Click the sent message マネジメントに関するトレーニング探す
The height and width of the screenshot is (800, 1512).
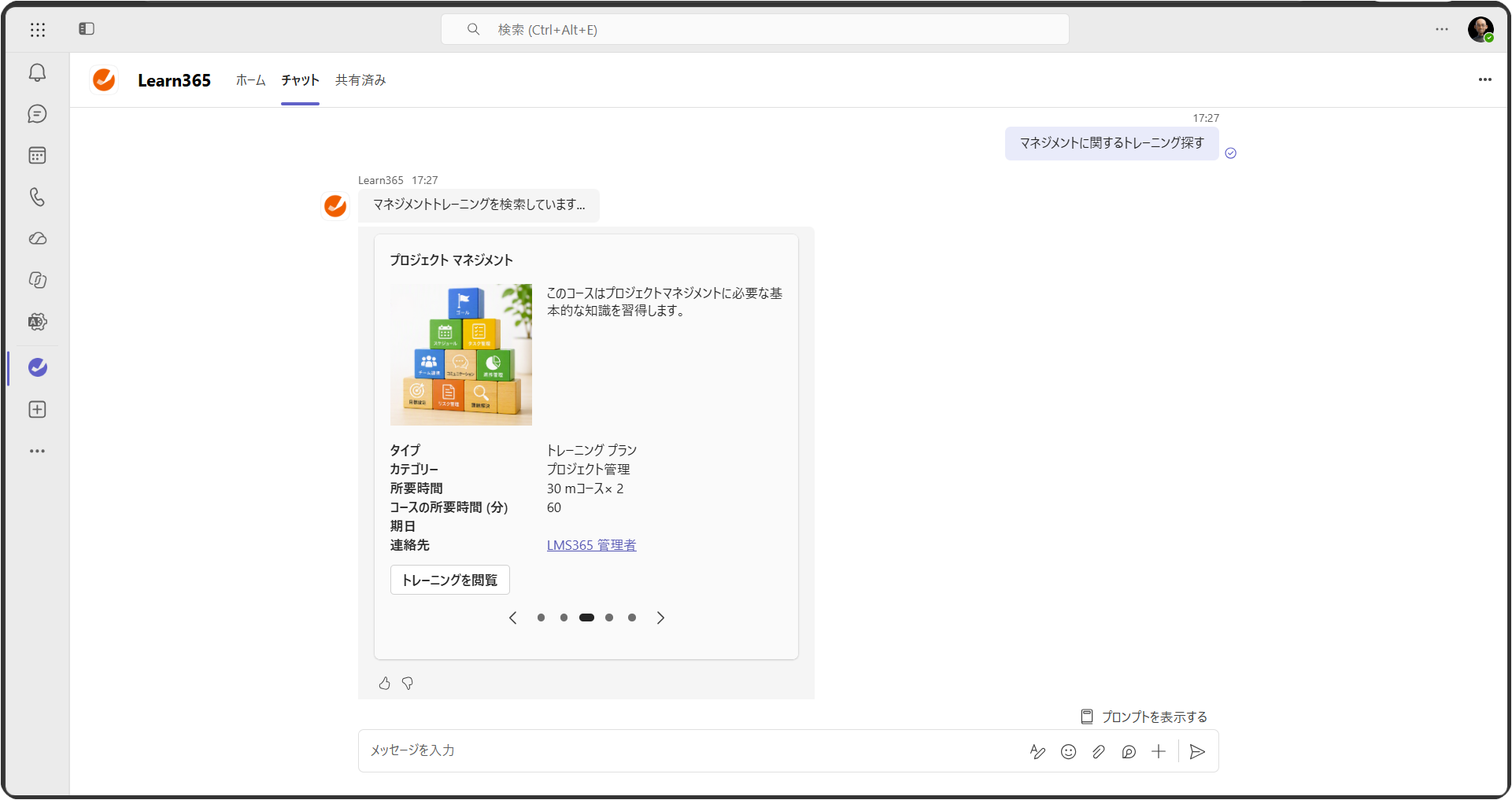pyautogui.click(x=1112, y=143)
